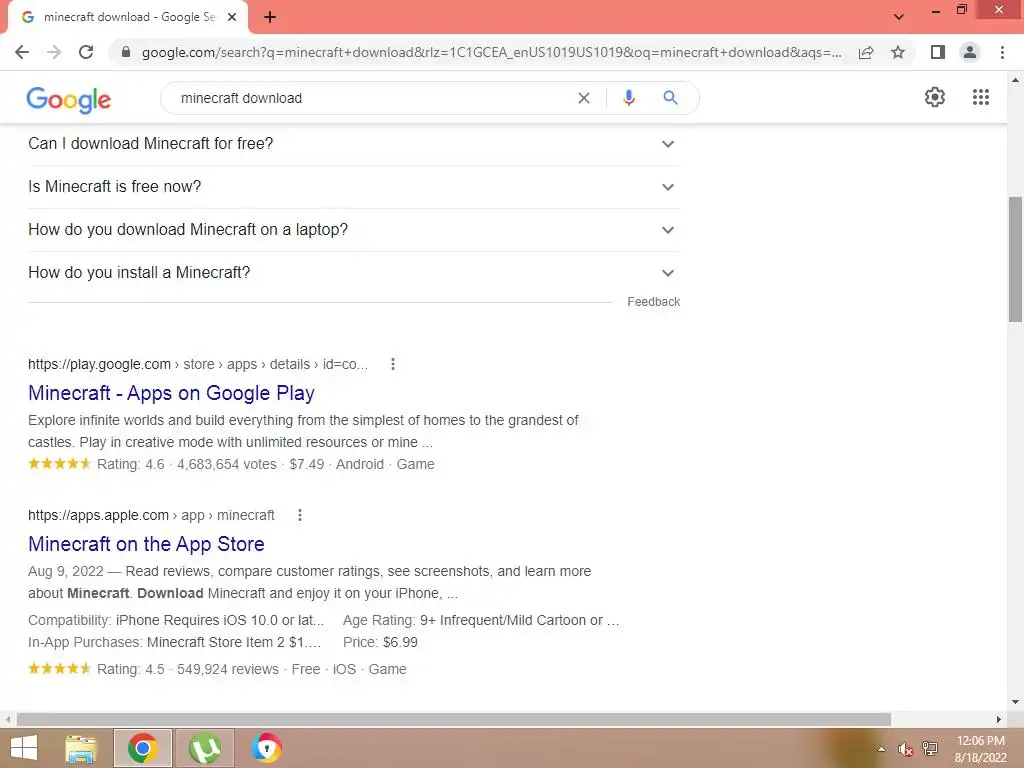This screenshot has height=768, width=1024.
Task: Open the Windows Start button
Action: pos(24,748)
